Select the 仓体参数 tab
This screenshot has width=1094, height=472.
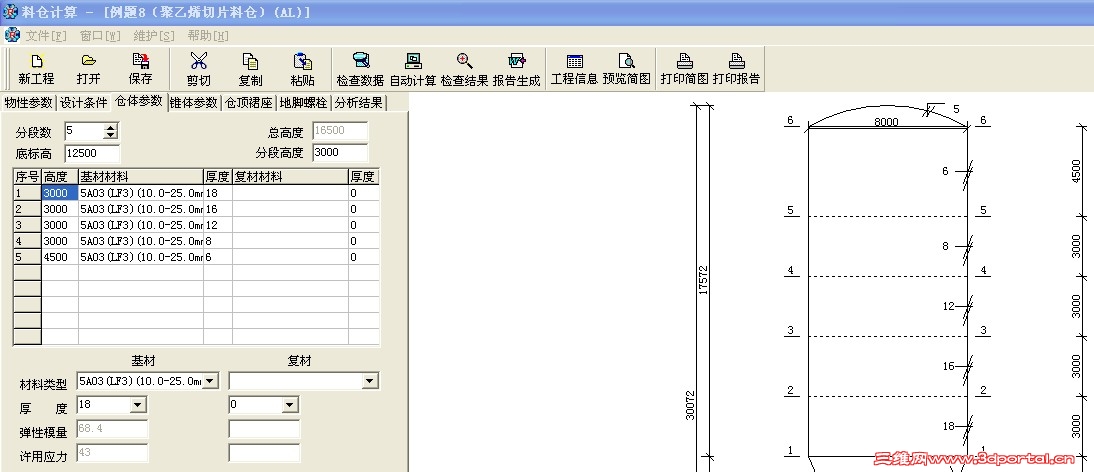click(x=139, y=101)
